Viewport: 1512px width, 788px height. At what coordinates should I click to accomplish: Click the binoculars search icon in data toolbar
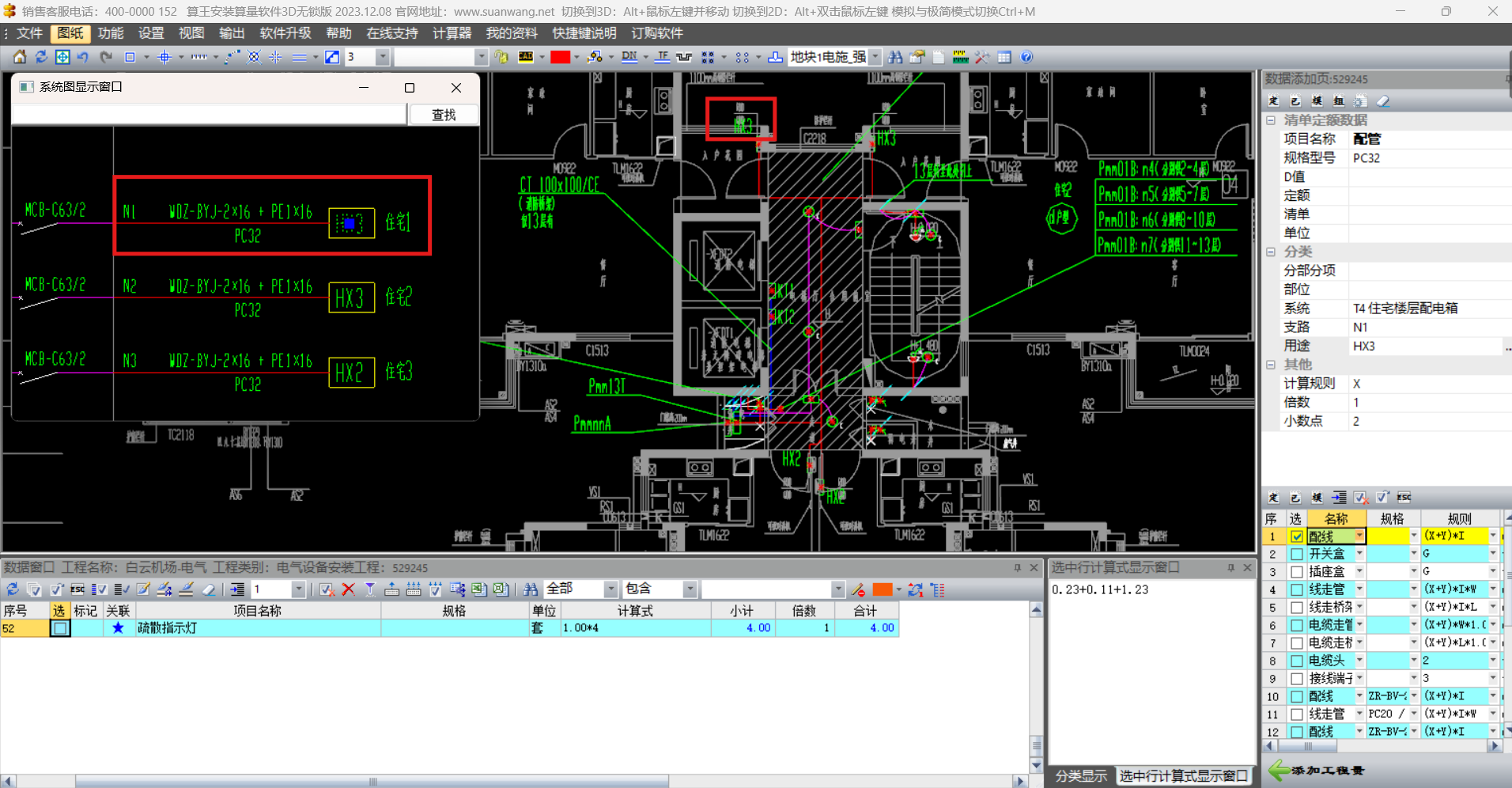tap(531, 589)
